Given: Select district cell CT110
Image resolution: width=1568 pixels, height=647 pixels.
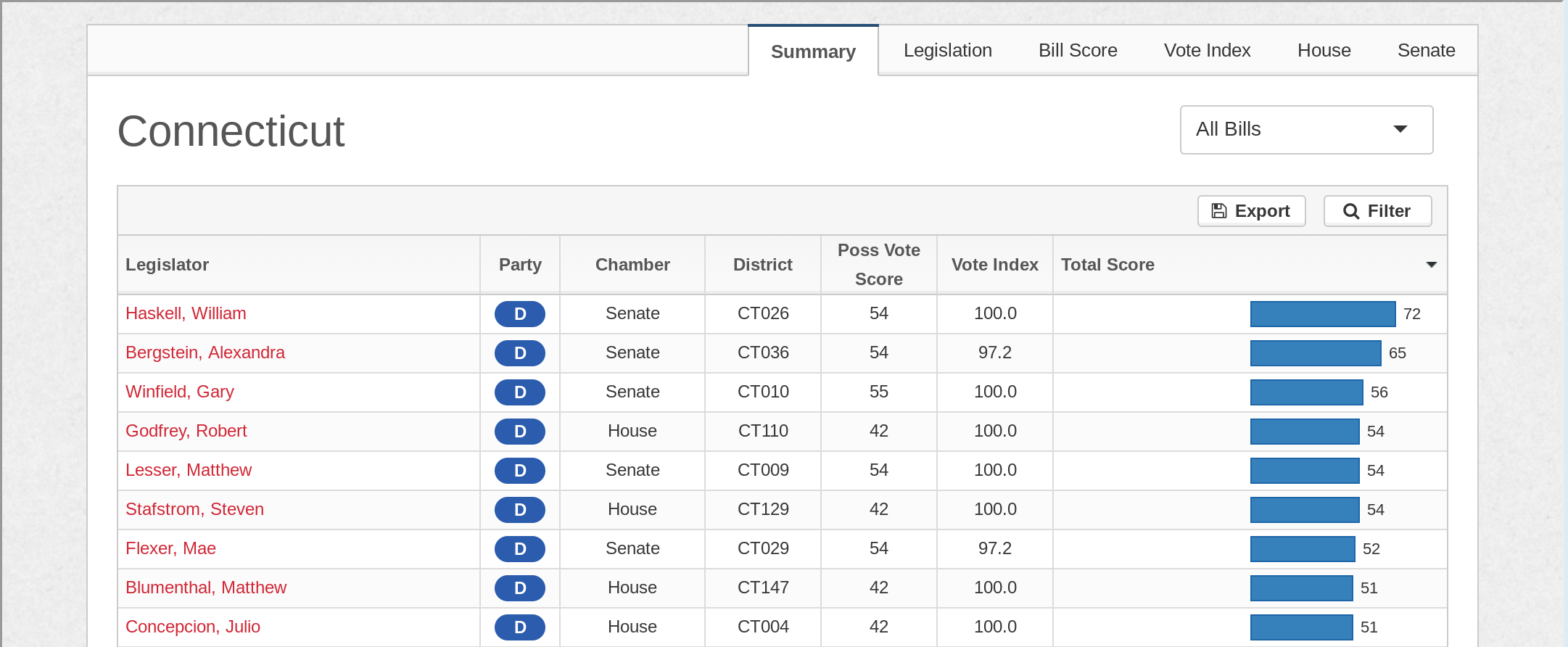Looking at the screenshot, I should 763,431.
